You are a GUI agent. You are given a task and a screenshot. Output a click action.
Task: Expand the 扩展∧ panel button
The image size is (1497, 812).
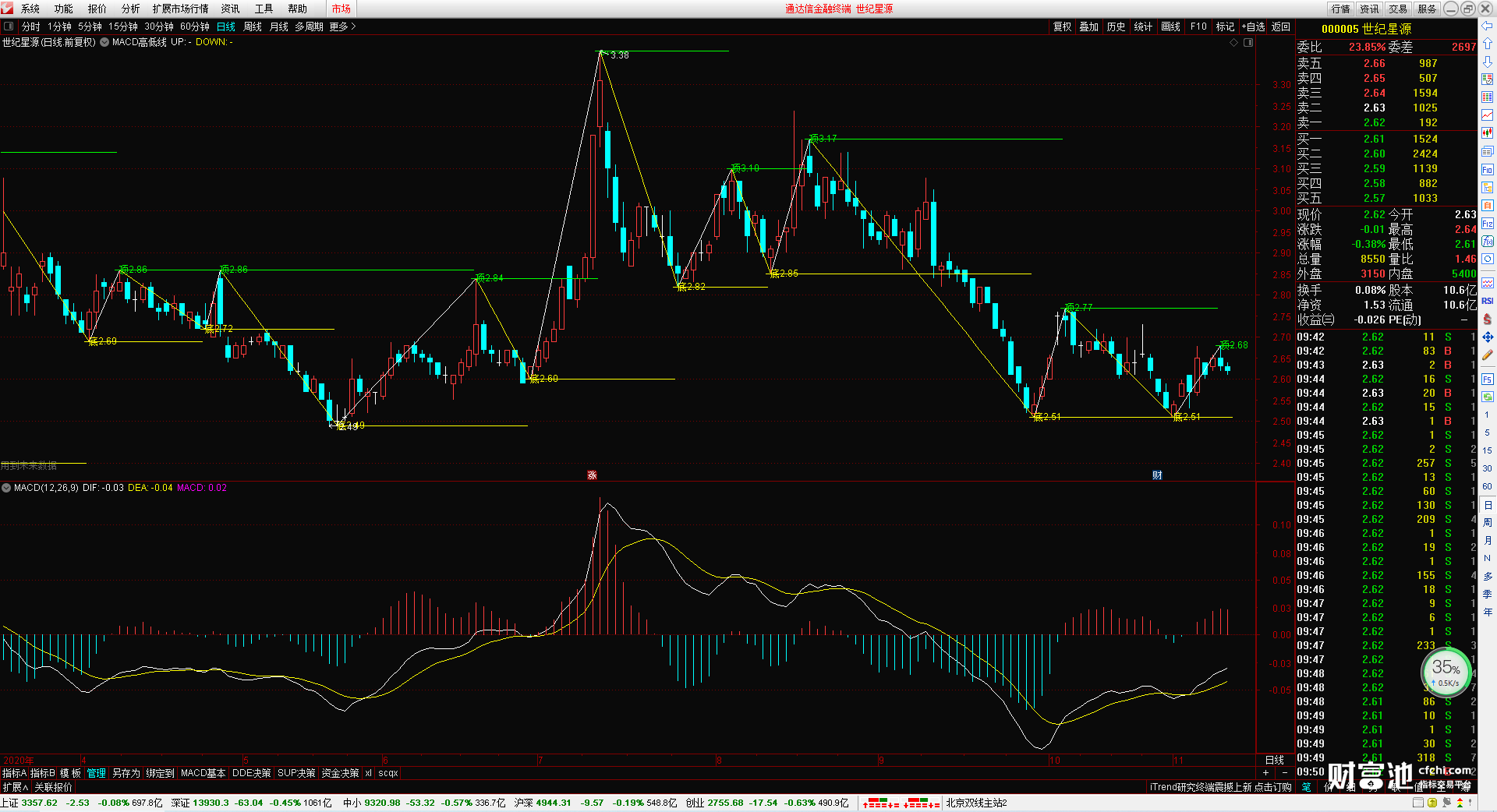[15, 787]
